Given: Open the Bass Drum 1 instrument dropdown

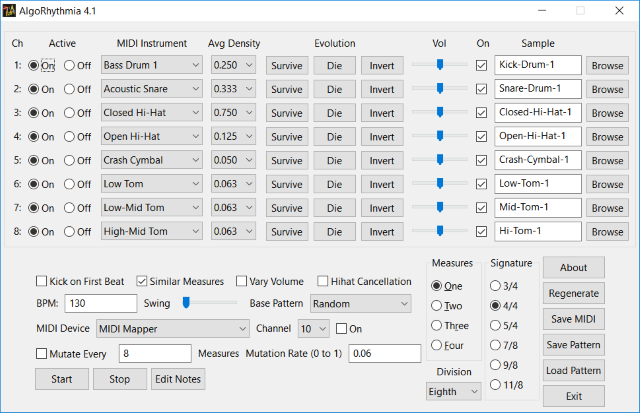Looking at the screenshot, I should [x=151, y=65].
